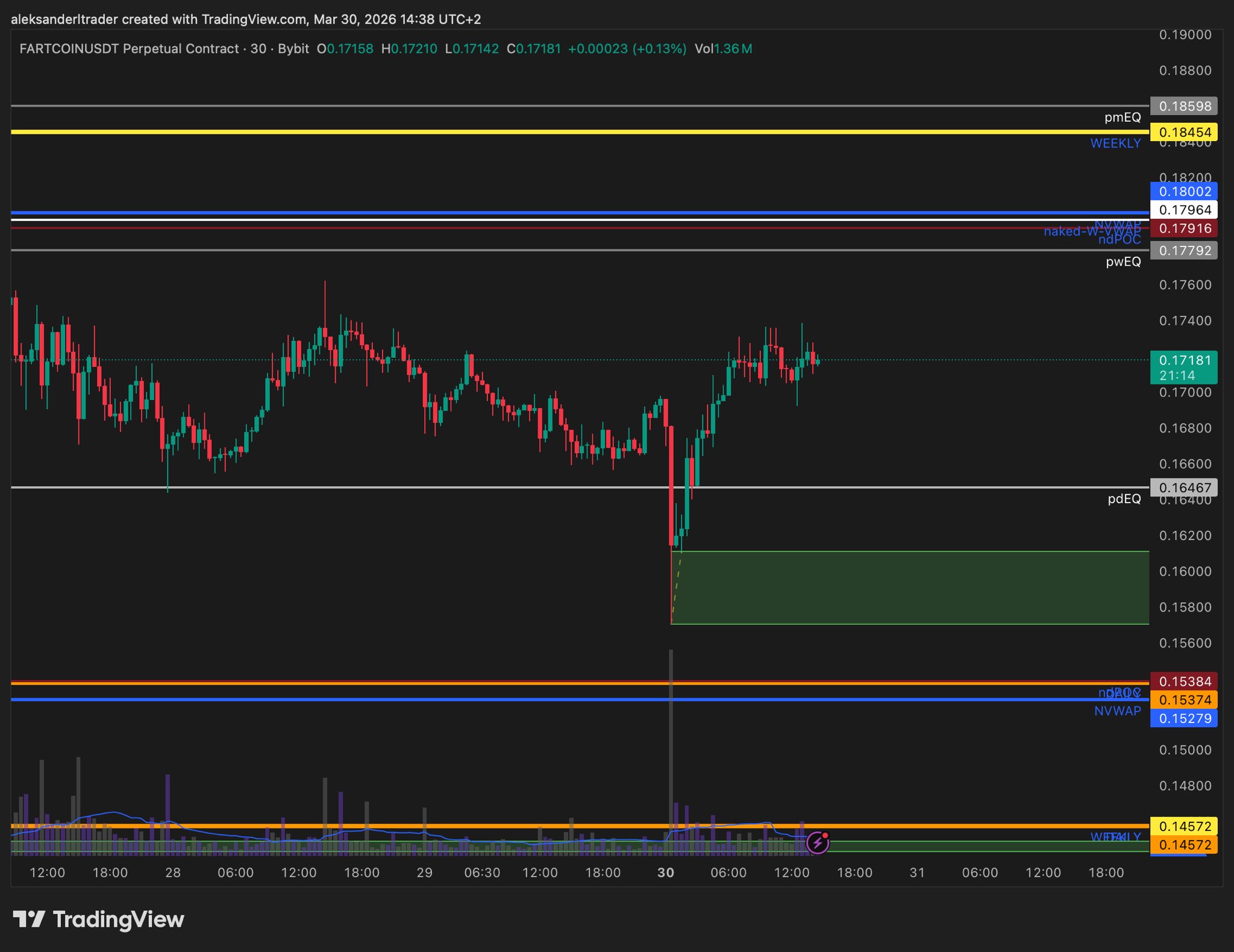Click the white 0.17964 price tag

pyautogui.click(x=1183, y=210)
